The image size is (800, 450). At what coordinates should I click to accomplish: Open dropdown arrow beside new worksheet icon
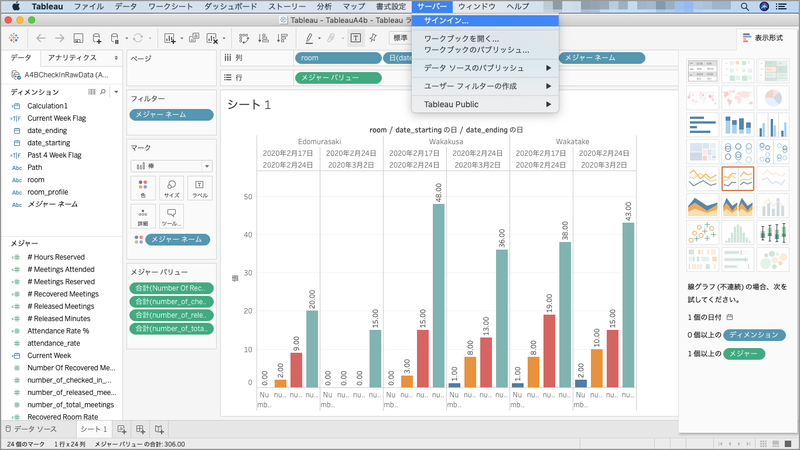182,39
